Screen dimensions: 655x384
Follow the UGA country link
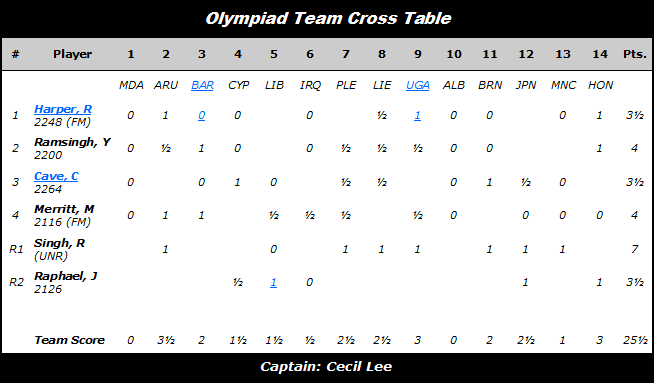[418, 85]
